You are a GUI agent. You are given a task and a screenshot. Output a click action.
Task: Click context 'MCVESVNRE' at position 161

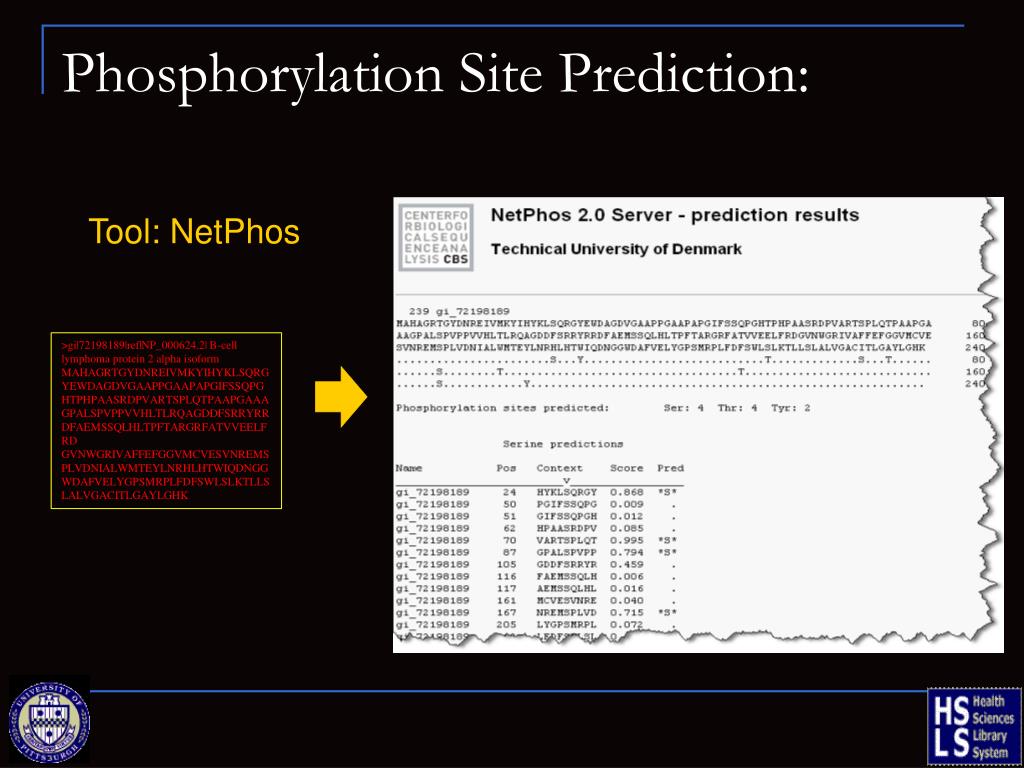pyautogui.click(x=566, y=600)
